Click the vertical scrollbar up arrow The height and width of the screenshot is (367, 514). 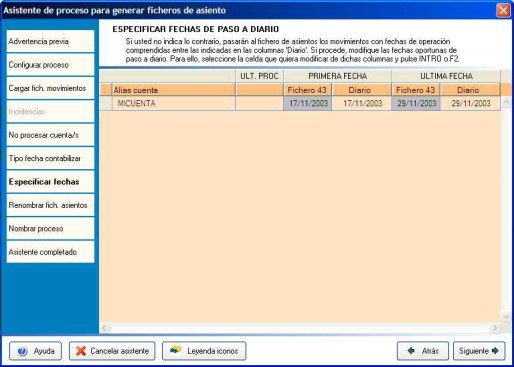[506, 102]
